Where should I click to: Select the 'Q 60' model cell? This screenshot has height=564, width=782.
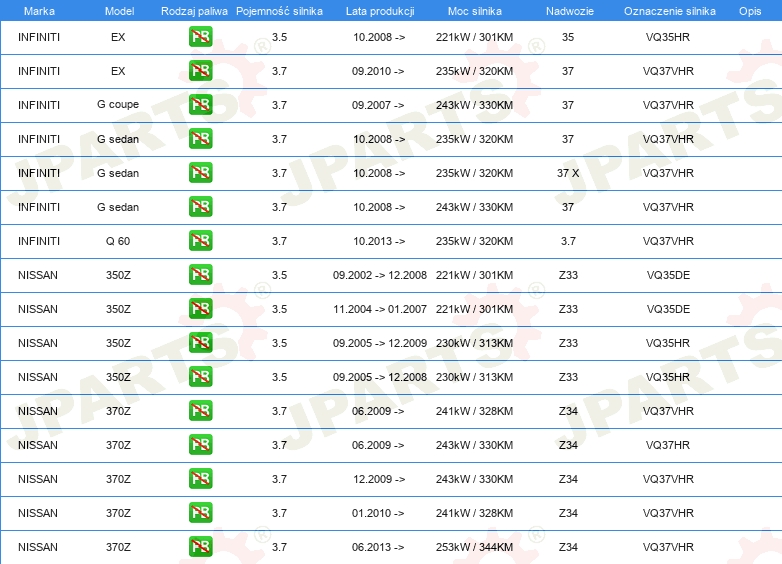[118, 241]
